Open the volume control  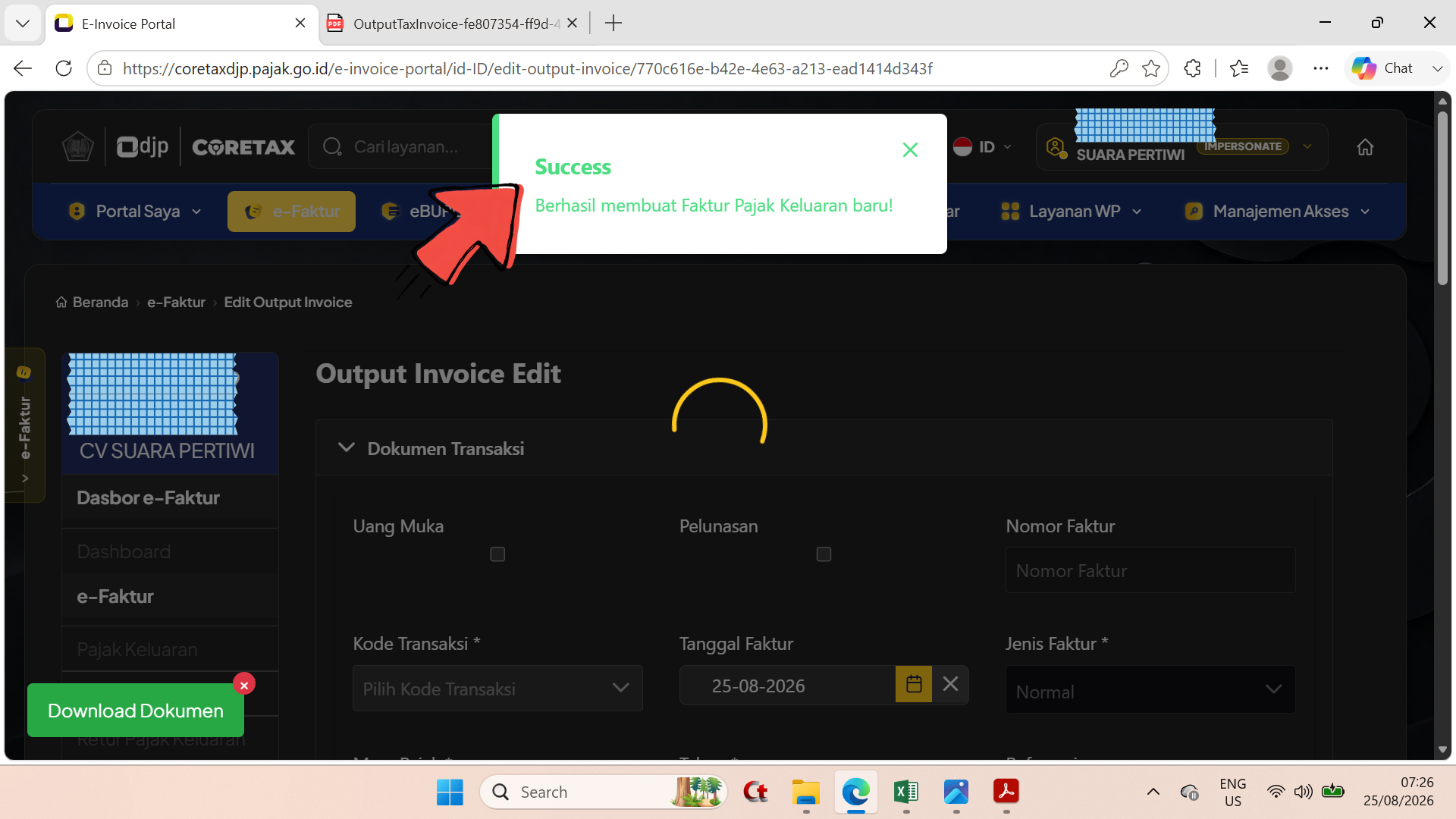coord(1304,792)
